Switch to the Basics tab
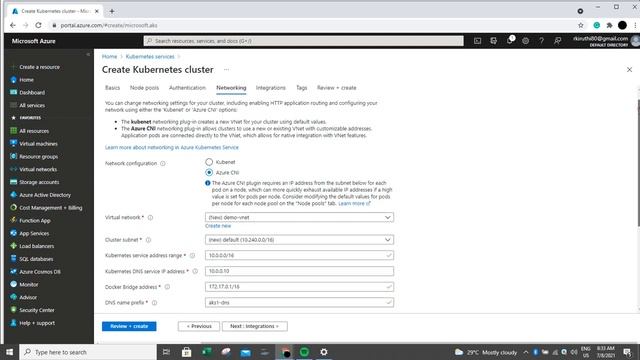Screen dimensions: 640x360 [112, 88]
